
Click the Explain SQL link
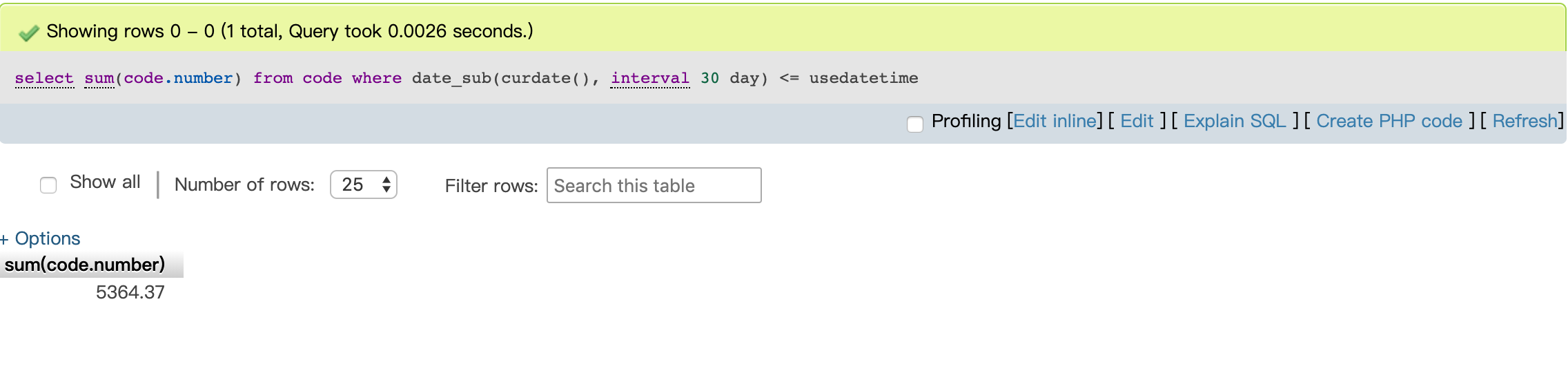coord(1235,121)
